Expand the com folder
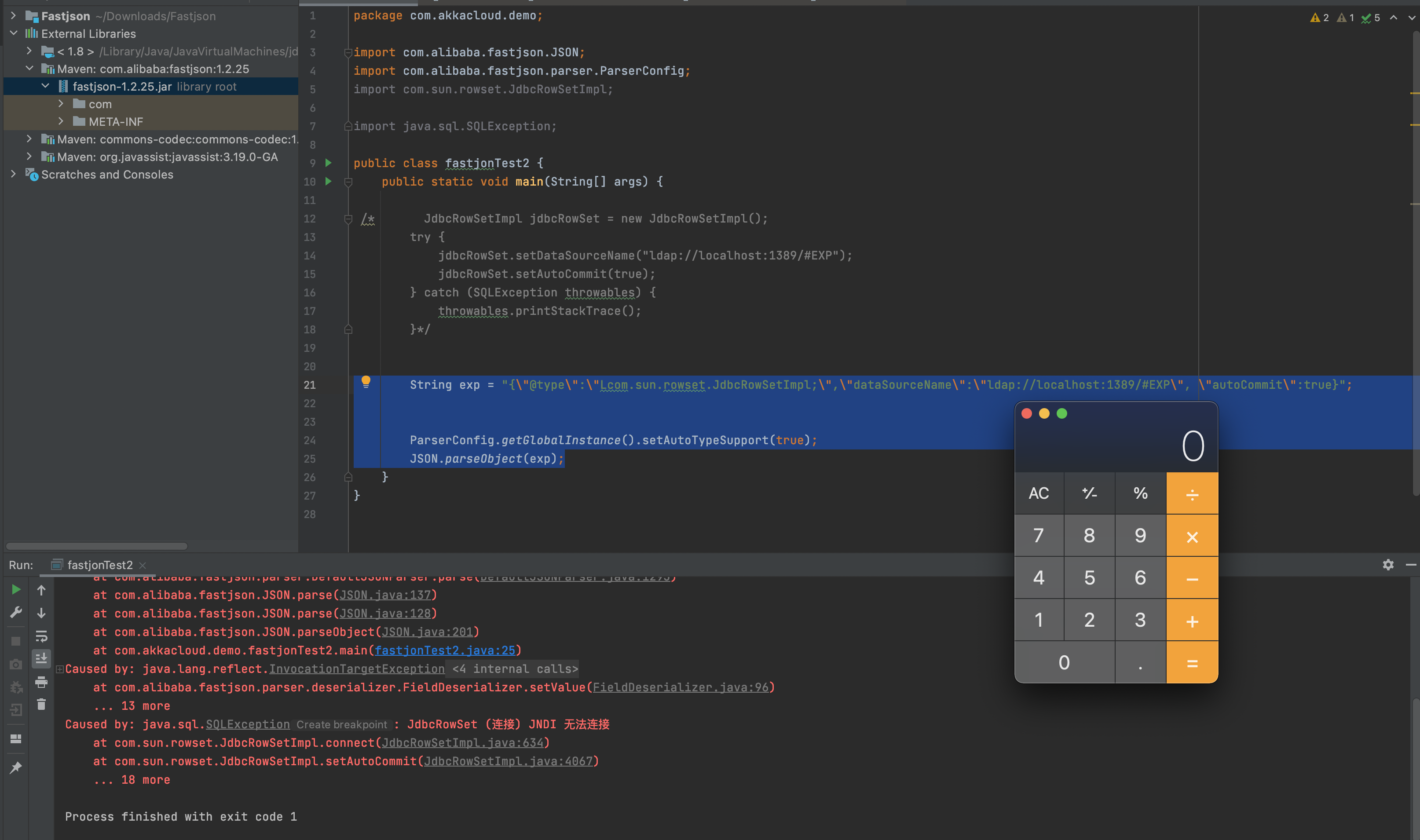1420x840 pixels. click(61, 104)
